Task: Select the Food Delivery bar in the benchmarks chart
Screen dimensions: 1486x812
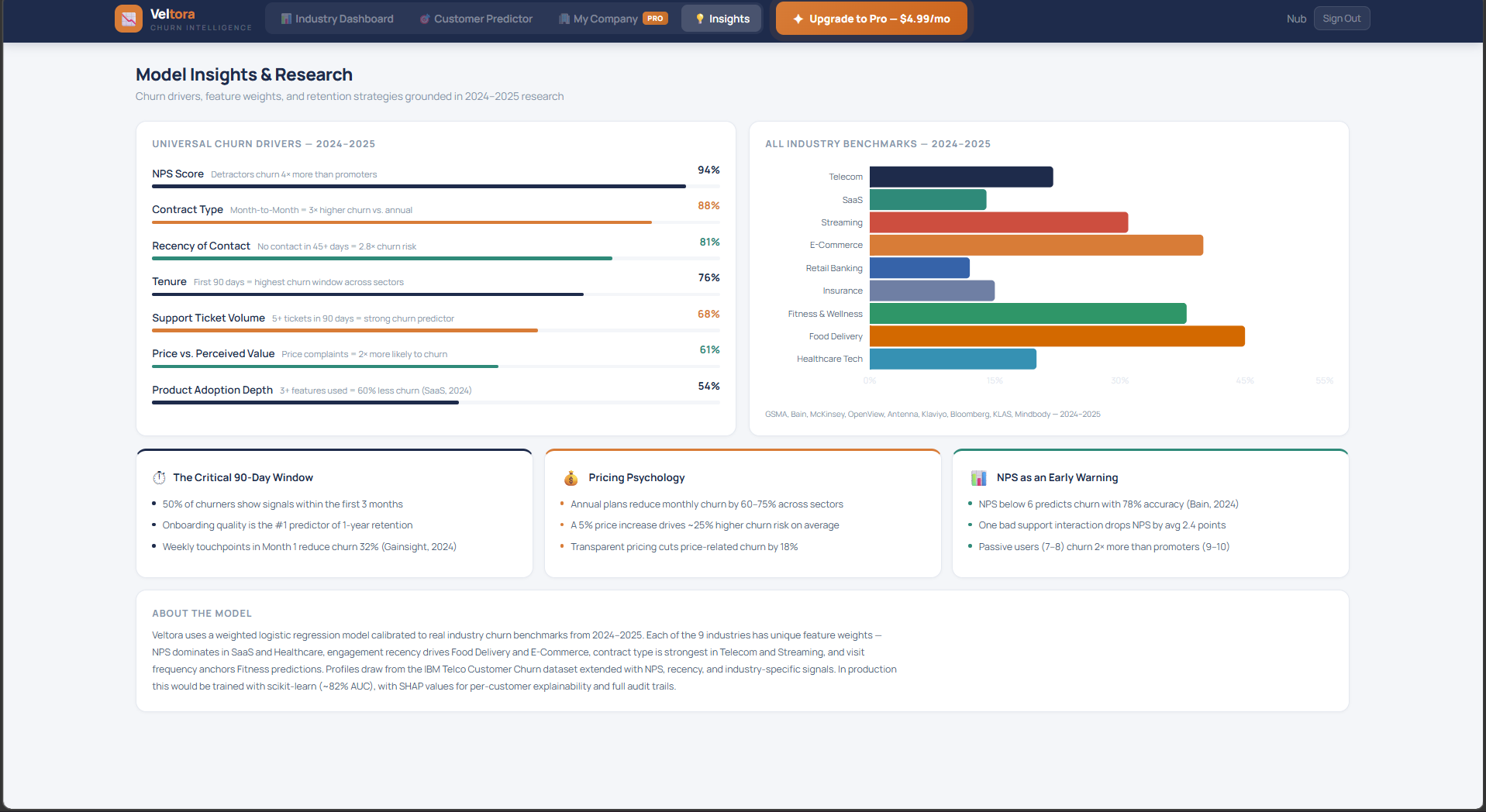Action: tap(1057, 336)
